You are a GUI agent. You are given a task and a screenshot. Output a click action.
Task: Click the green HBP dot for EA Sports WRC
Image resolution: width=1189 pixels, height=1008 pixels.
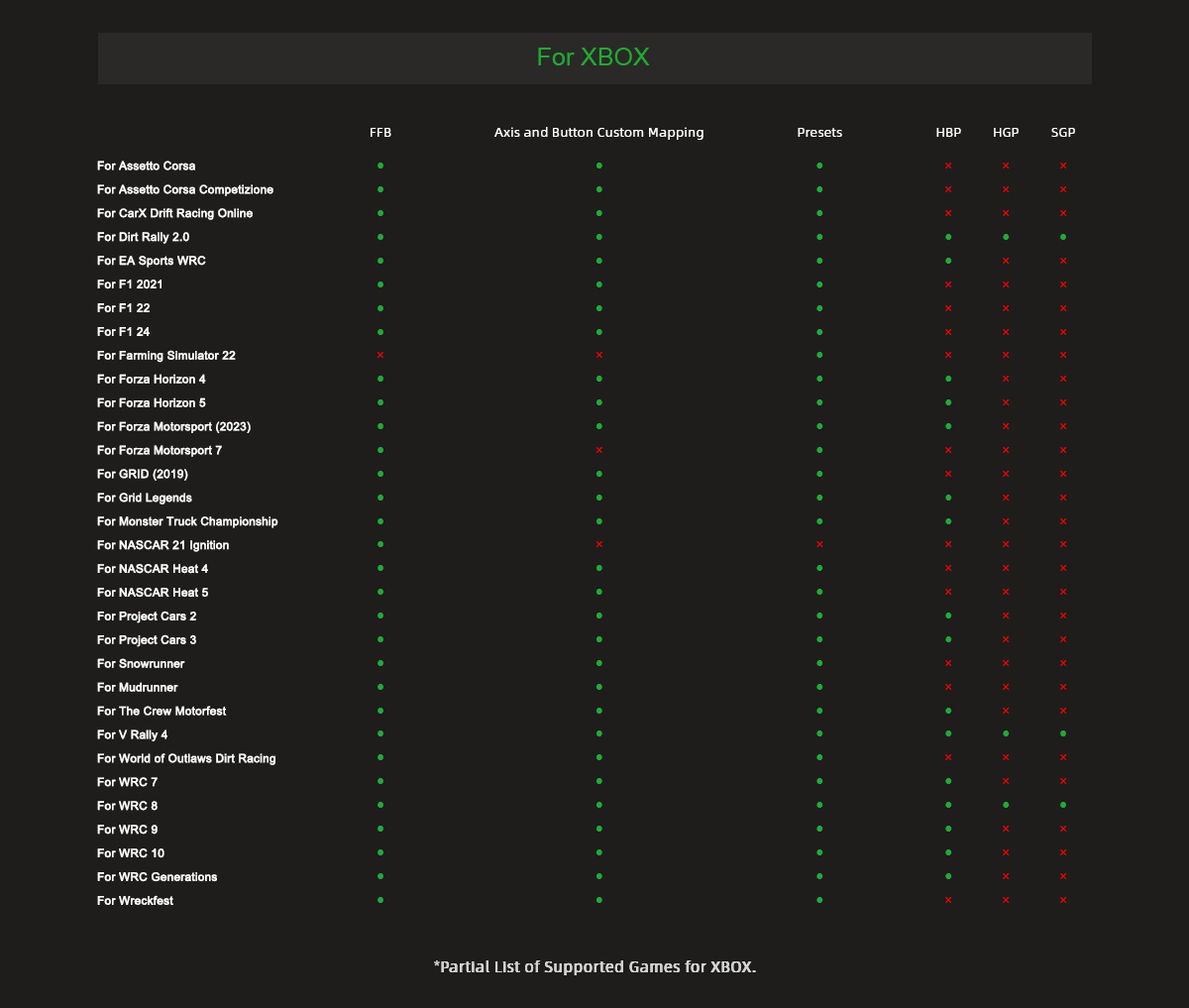pos(948,261)
